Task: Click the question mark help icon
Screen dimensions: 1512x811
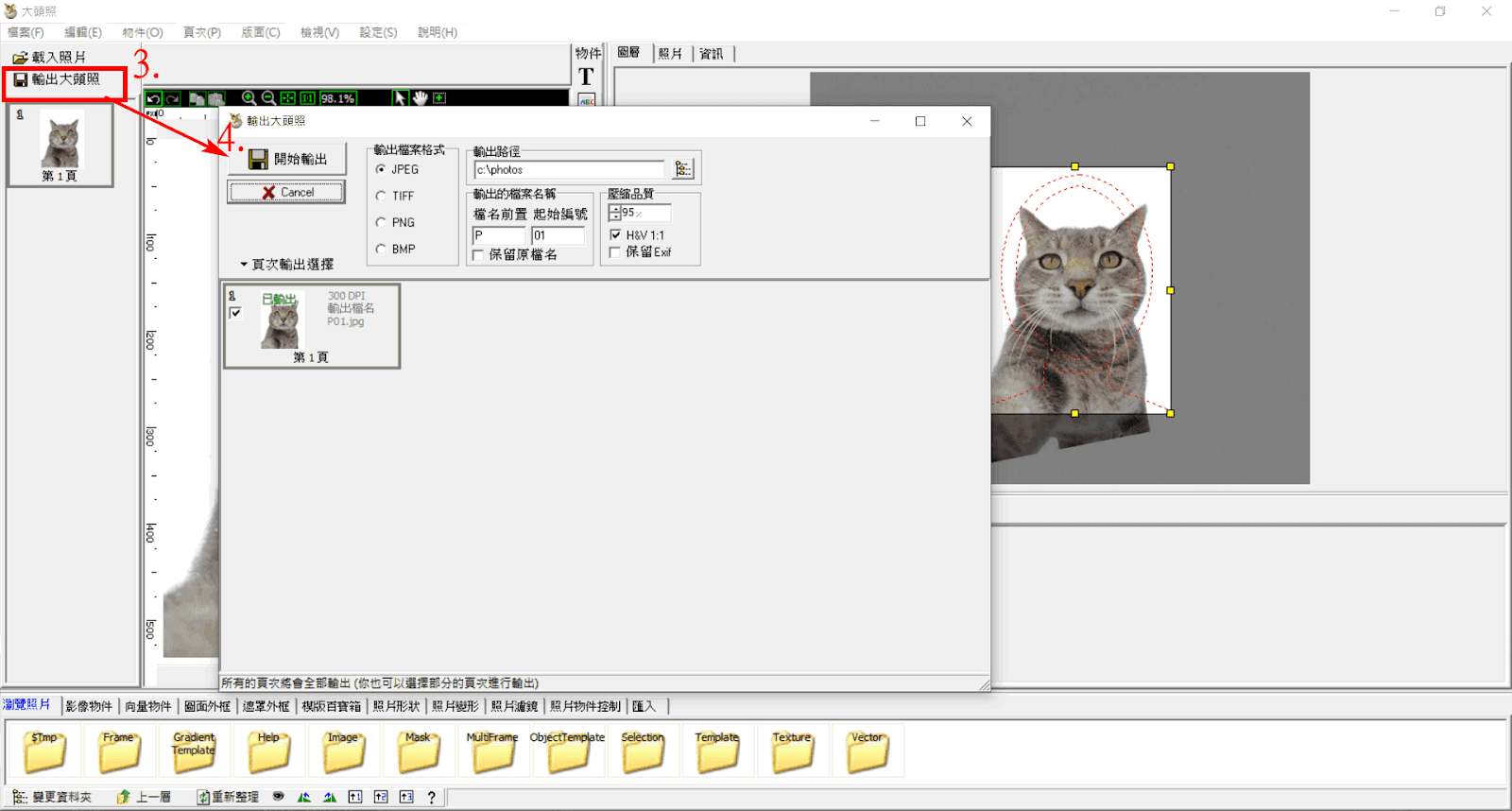Action: (x=431, y=797)
